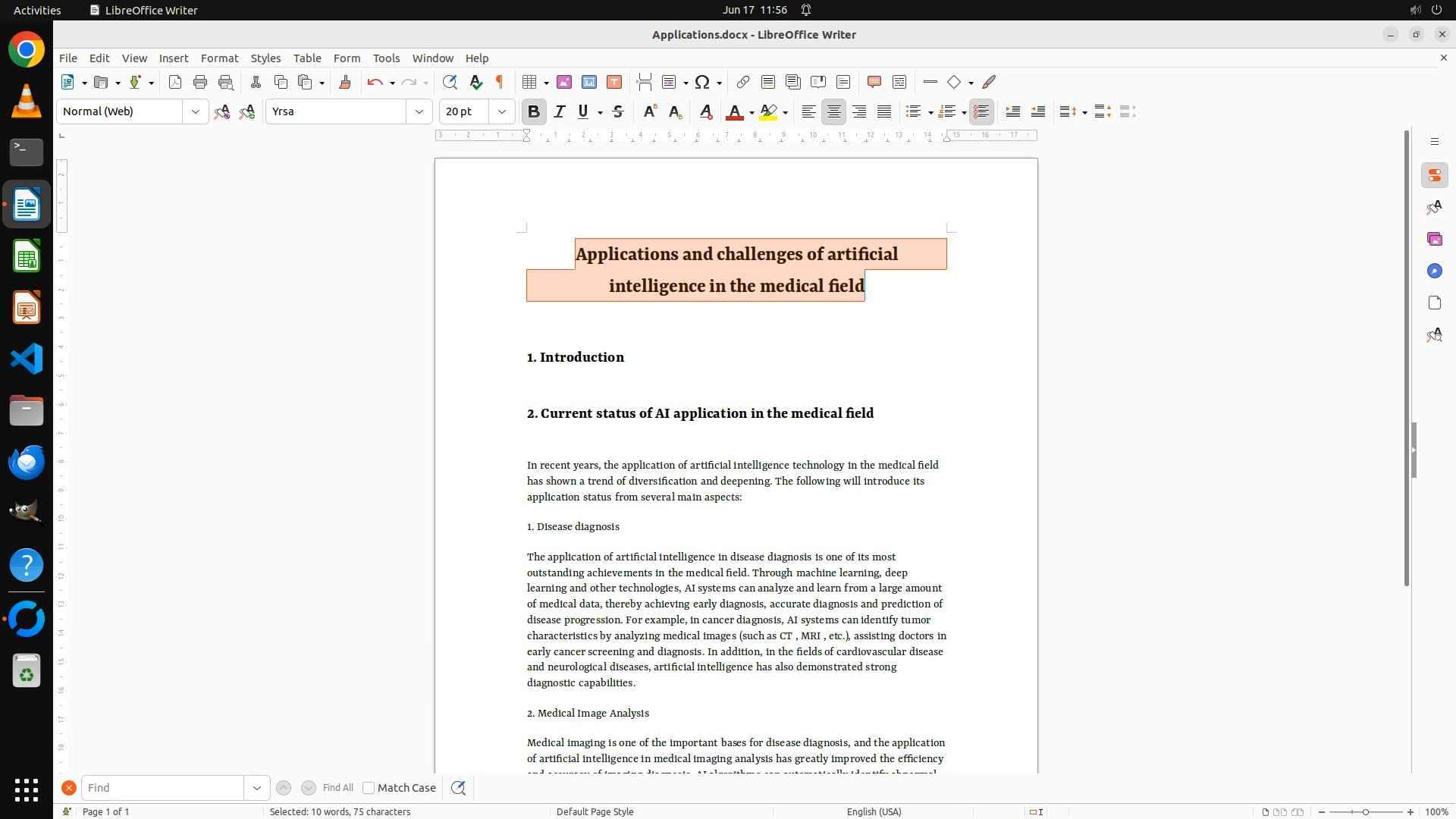Screen dimensions: 1456x819
Task: Open the sidebar Navigator compass icon
Action: pyautogui.click(x=1434, y=271)
